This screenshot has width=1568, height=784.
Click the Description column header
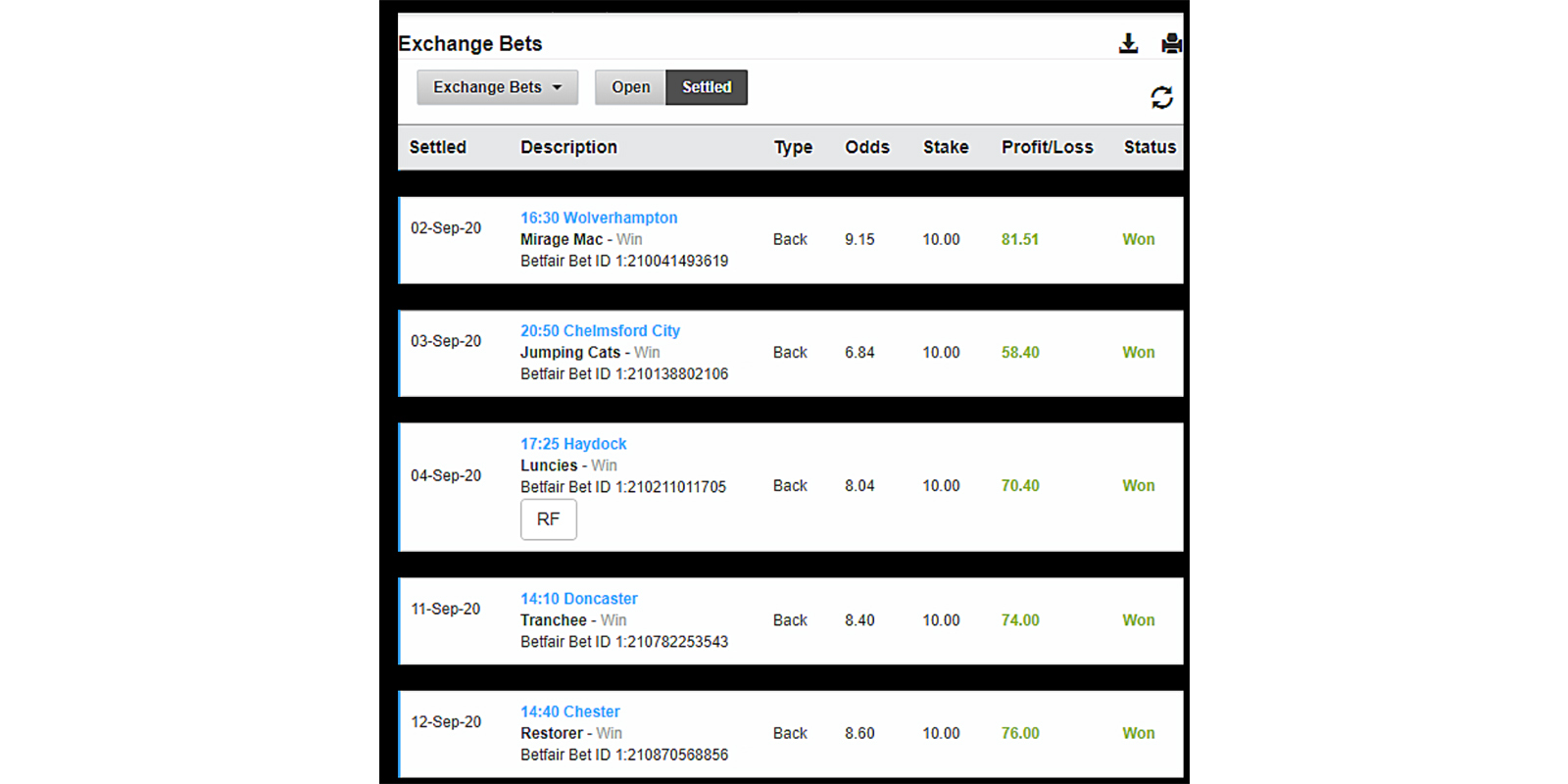[x=568, y=147]
